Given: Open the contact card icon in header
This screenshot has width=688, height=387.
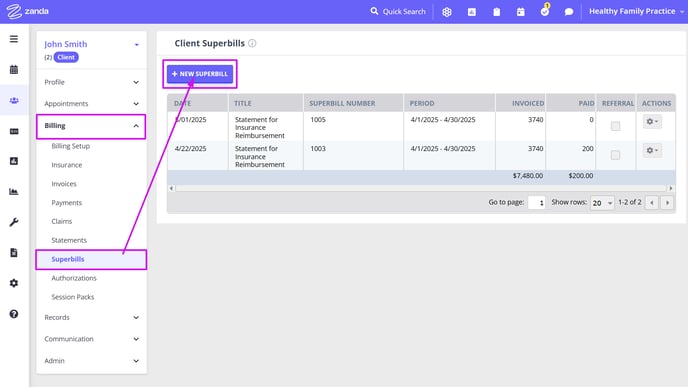Looking at the screenshot, I should [472, 12].
